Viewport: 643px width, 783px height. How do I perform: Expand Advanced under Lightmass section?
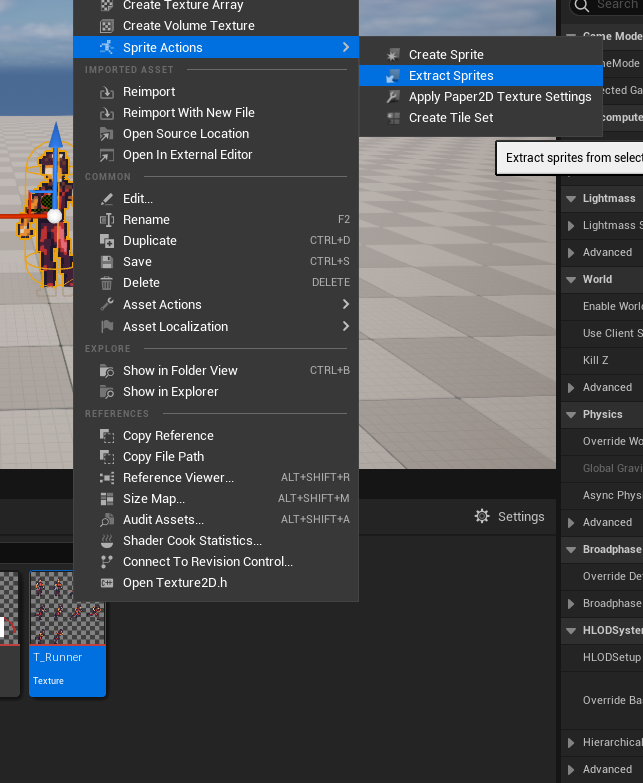571,253
